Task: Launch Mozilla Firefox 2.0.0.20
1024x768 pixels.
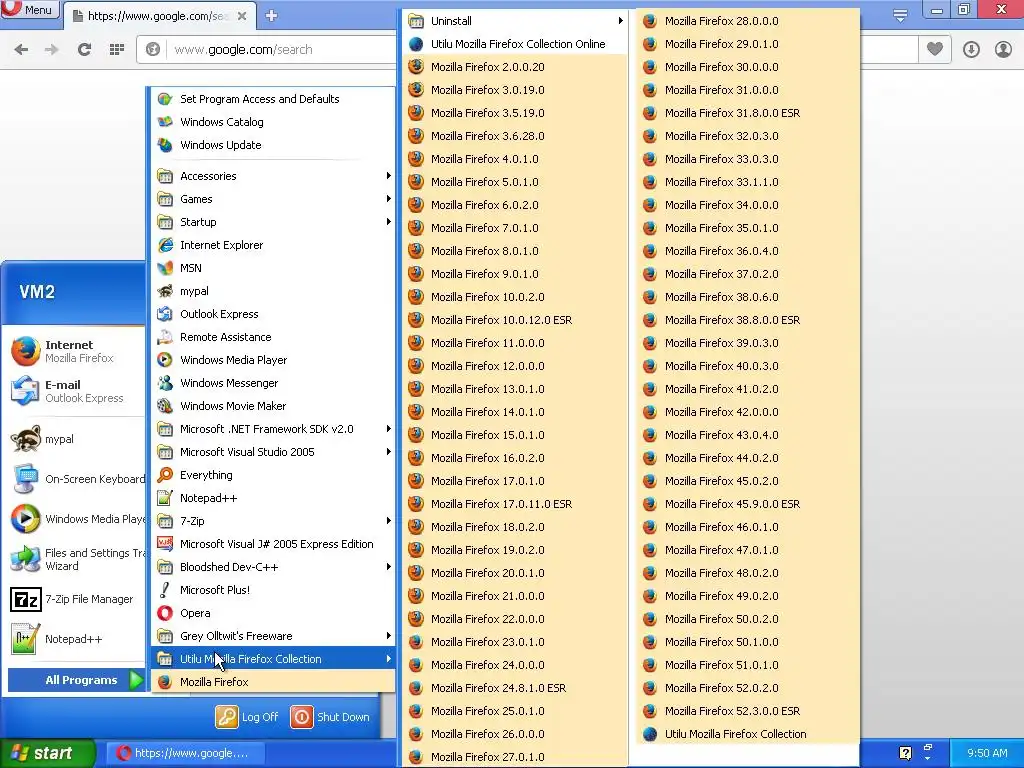Action: point(515,67)
